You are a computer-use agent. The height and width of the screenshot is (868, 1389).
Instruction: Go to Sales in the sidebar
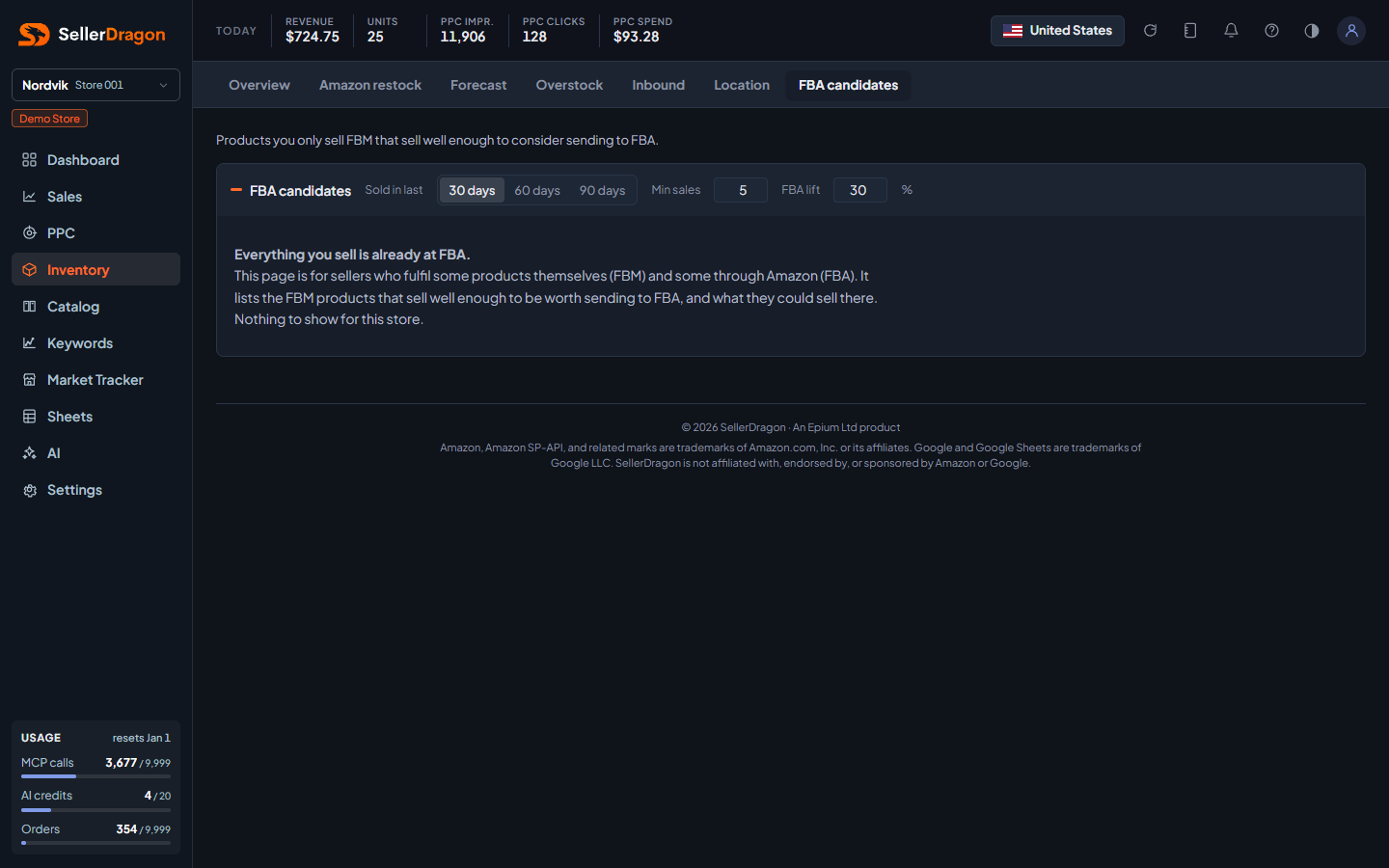point(95,197)
